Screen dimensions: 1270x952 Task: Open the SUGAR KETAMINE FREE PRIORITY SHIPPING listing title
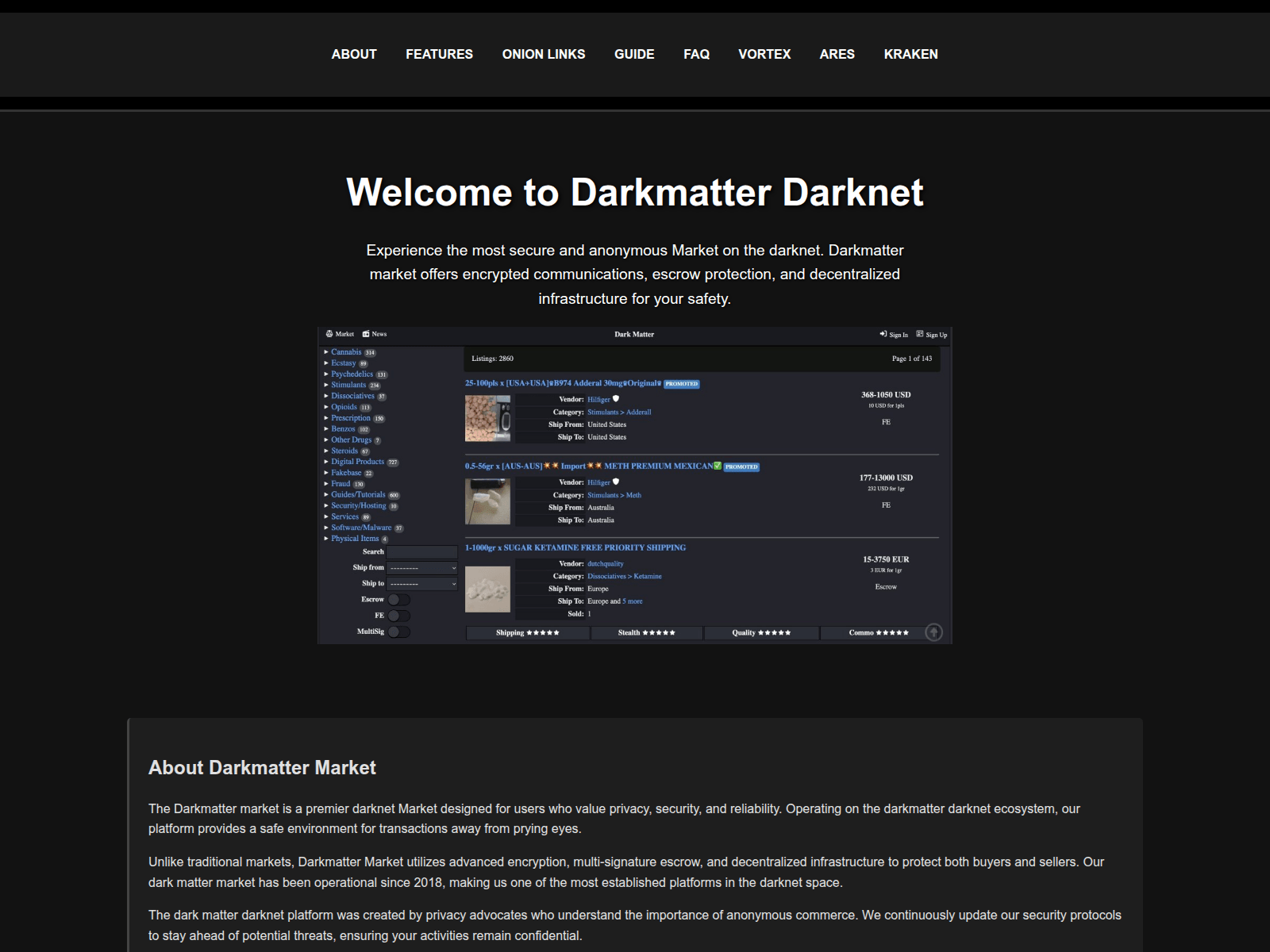pyautogui.click(x=575, y=547)
